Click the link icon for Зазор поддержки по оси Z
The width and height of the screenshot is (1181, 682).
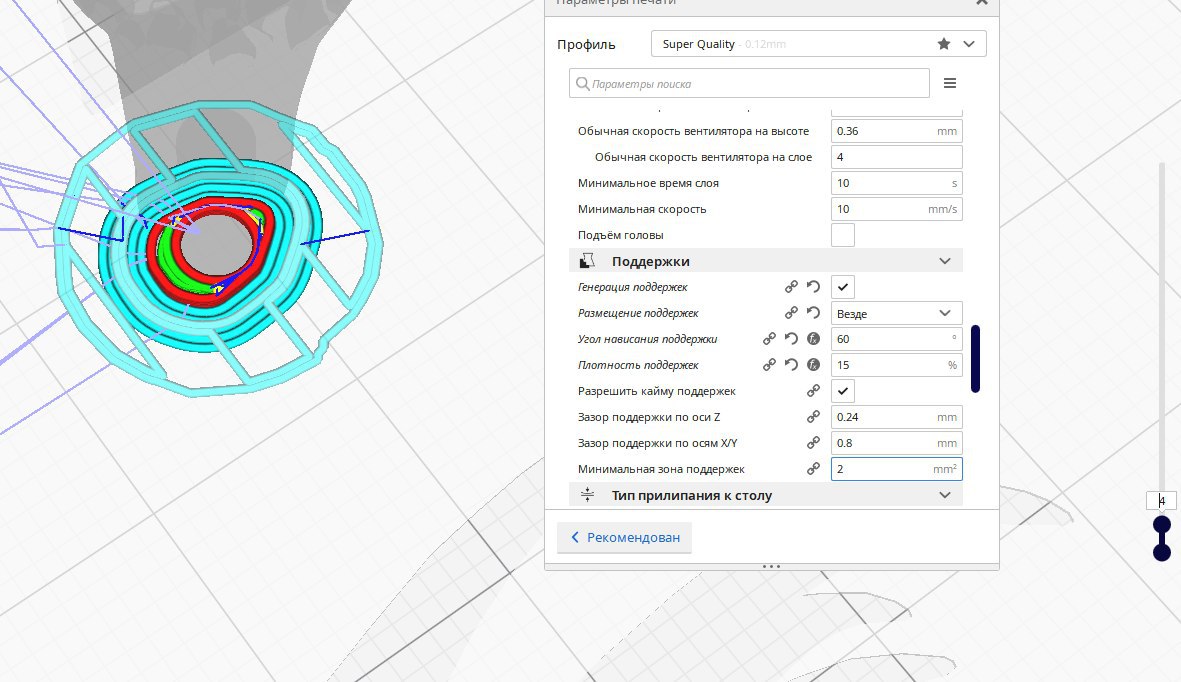pyautogui.click(x=813, y=417)
